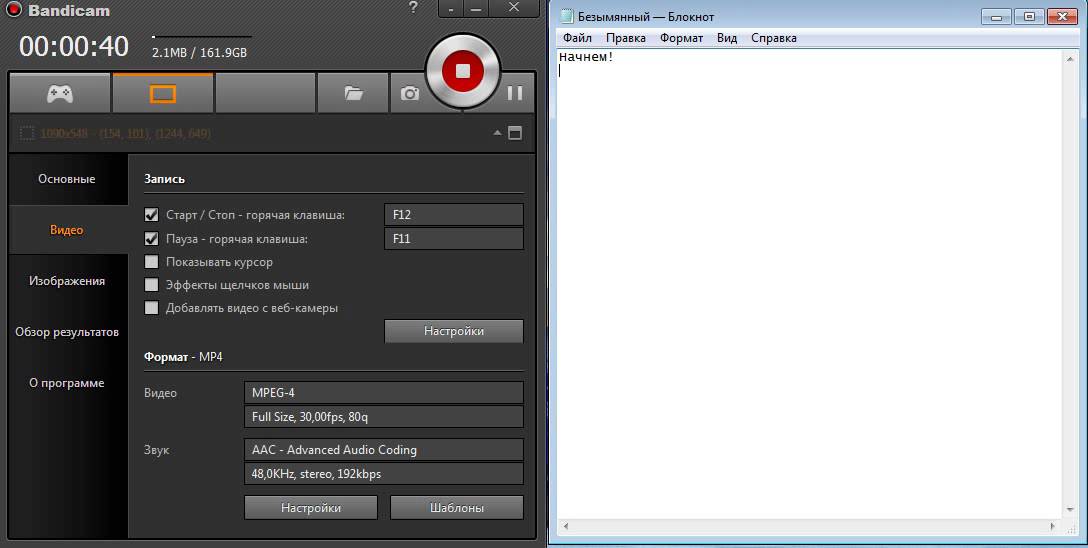Click the MPEG-4 video codec field

click(x=384, y=393)
